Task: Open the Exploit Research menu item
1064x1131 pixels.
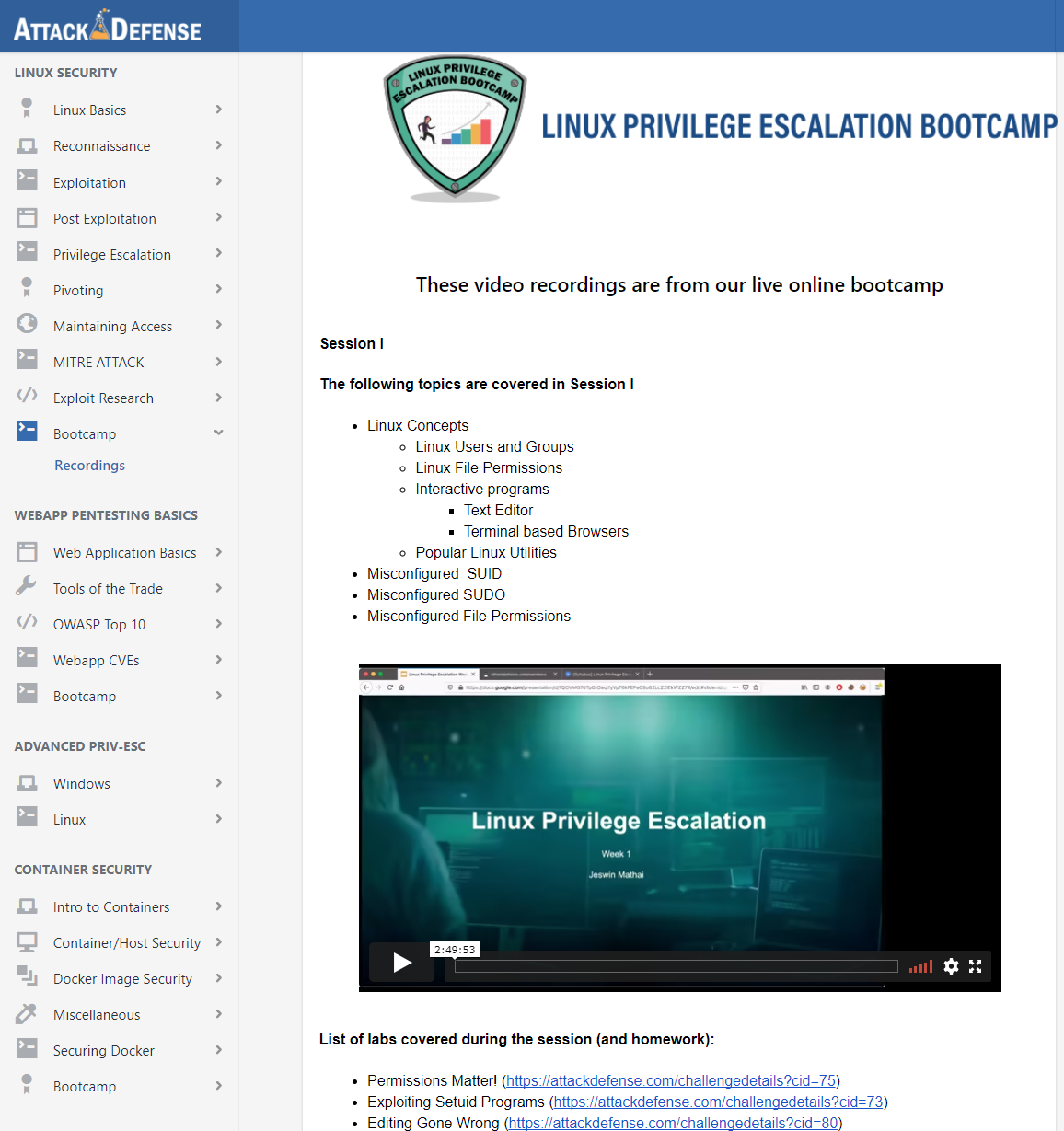Action: click(x=103, y=398)
